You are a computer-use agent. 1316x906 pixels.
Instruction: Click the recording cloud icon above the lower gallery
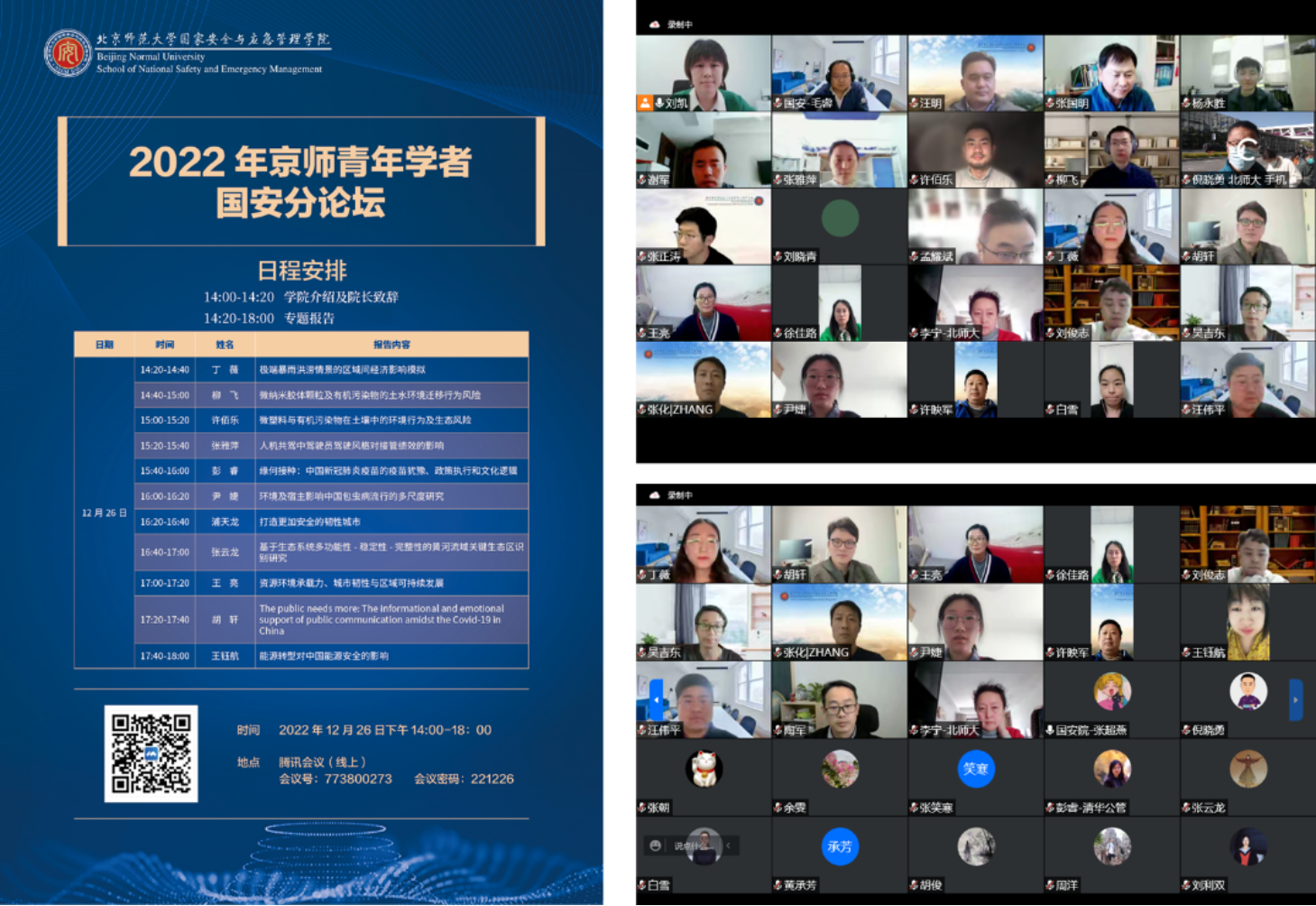[x=654, y=495]
